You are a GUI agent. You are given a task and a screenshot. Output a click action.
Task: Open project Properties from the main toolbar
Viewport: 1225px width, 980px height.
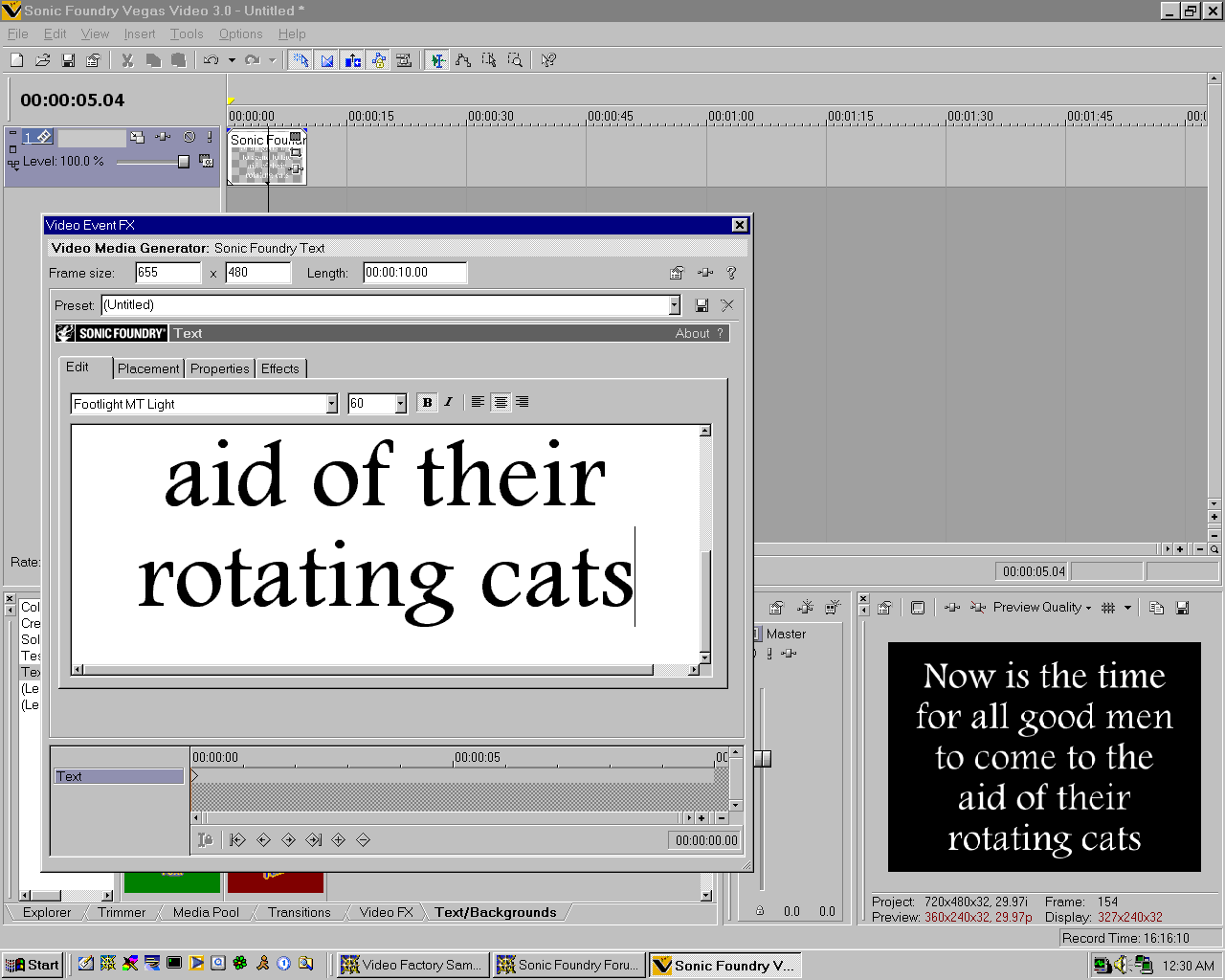pos(93,60)
